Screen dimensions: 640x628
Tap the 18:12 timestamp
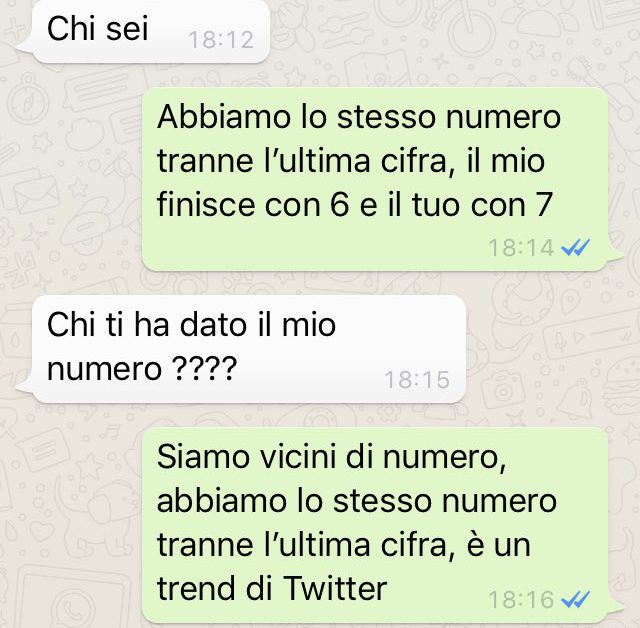pos(221,40)
